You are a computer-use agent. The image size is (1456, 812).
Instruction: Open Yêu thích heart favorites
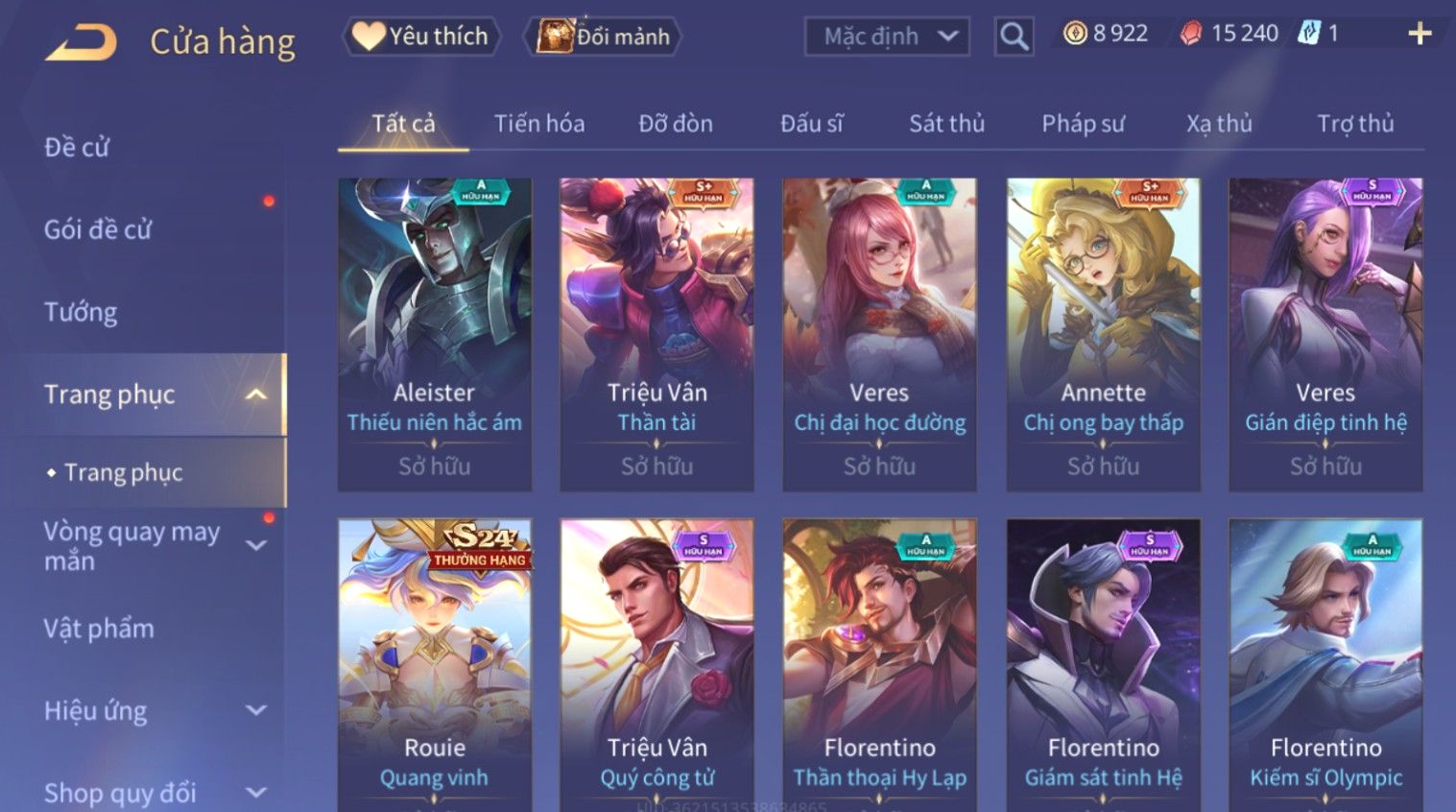click(x=420, y=36)
